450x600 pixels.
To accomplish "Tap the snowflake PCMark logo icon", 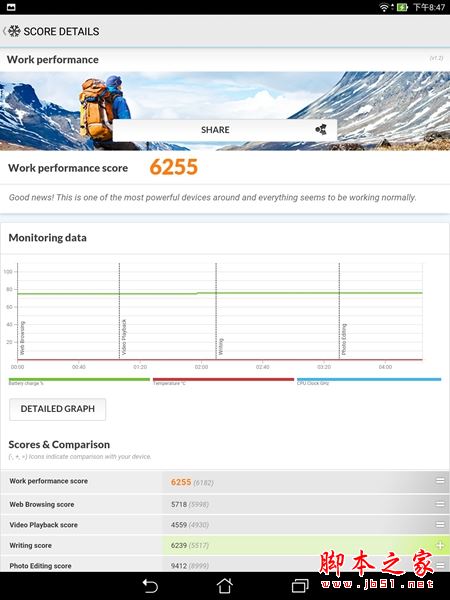I will pyautogui.click(x=14, y=31).
